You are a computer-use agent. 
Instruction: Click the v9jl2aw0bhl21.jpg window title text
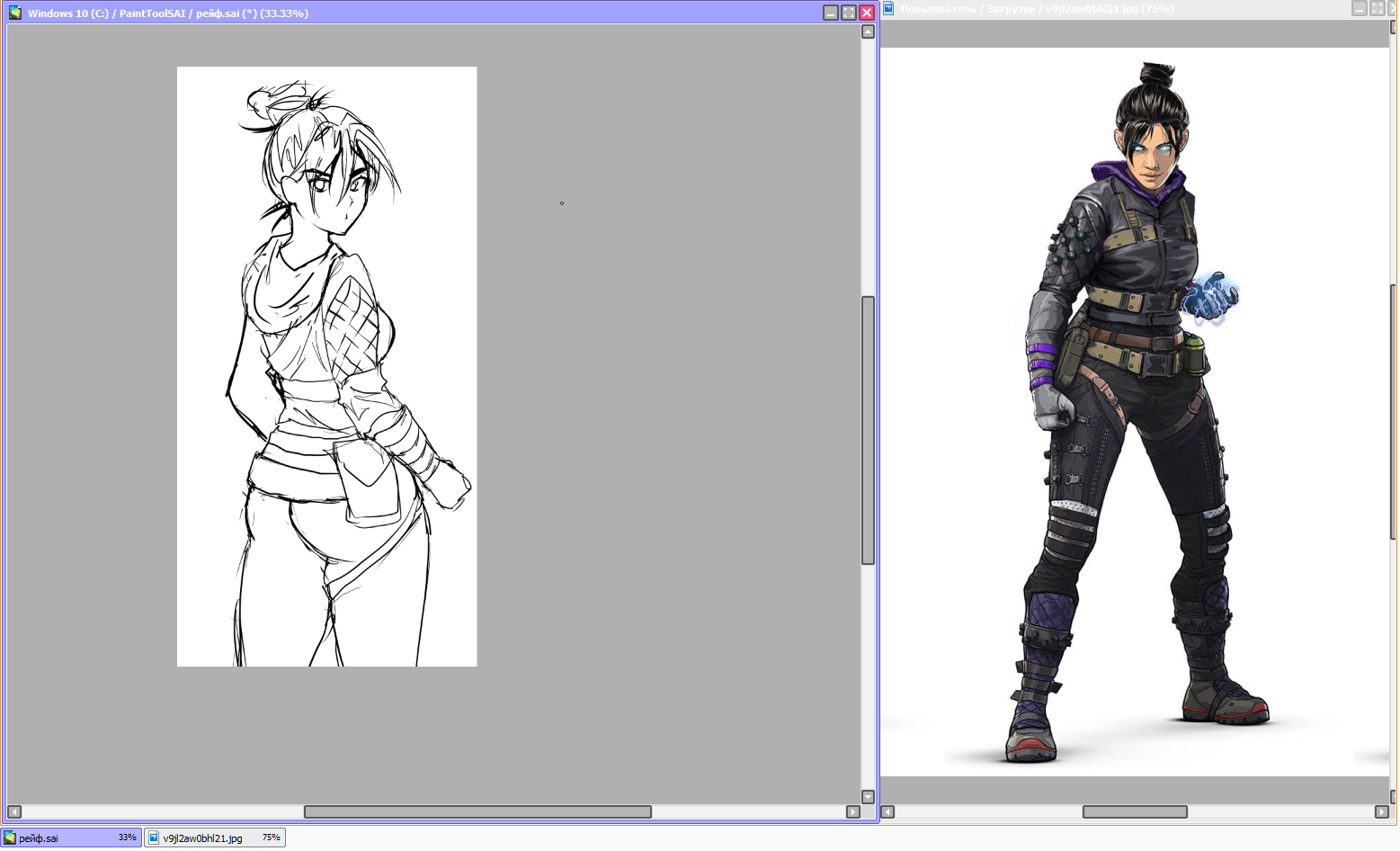tap(1038, 9)
